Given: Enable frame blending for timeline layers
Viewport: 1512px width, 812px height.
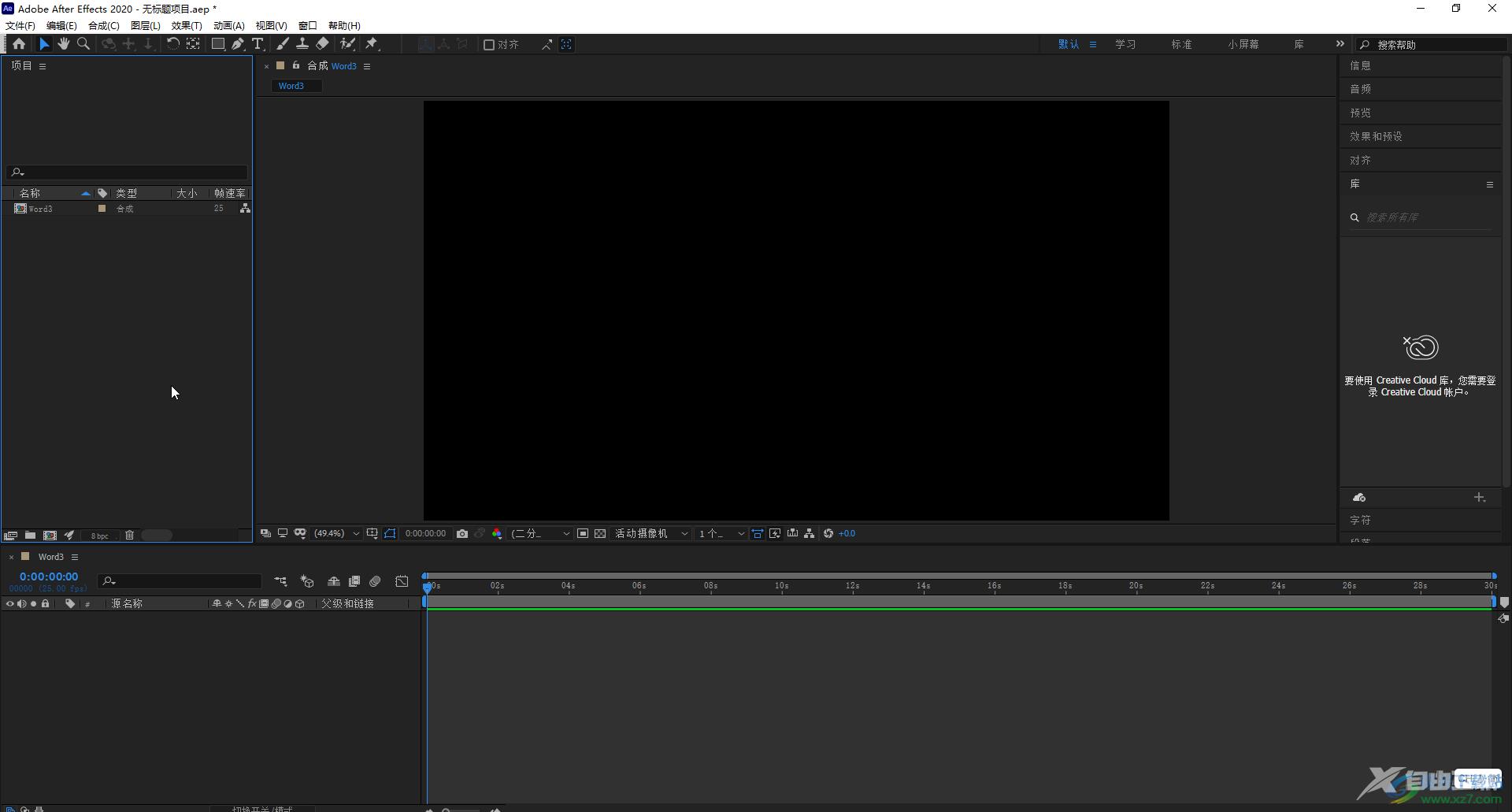Looking at the screenshot, I should coord(354,581).
